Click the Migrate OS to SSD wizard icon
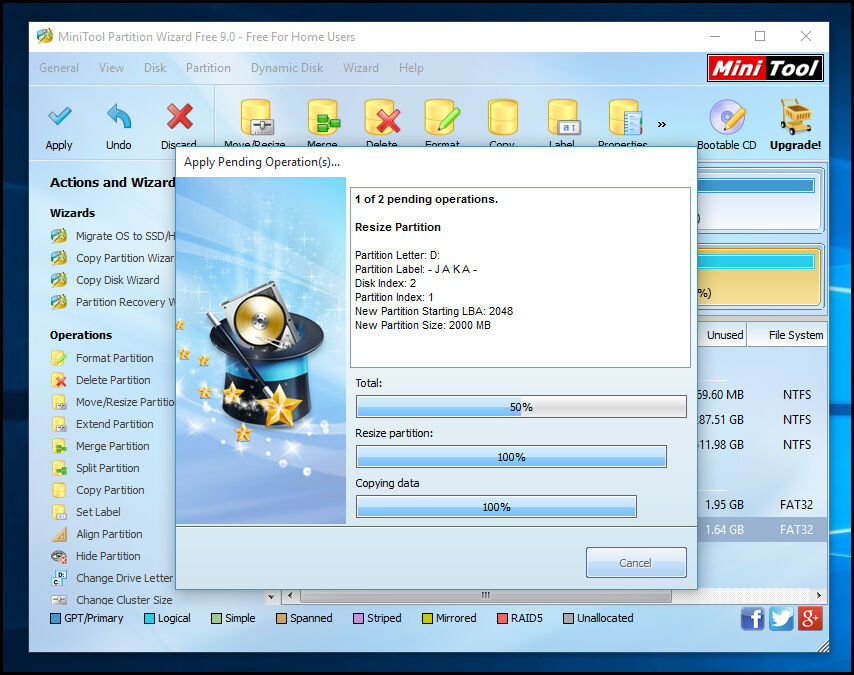The height and width of the screenshot is (675, 854). click(59, 236)
